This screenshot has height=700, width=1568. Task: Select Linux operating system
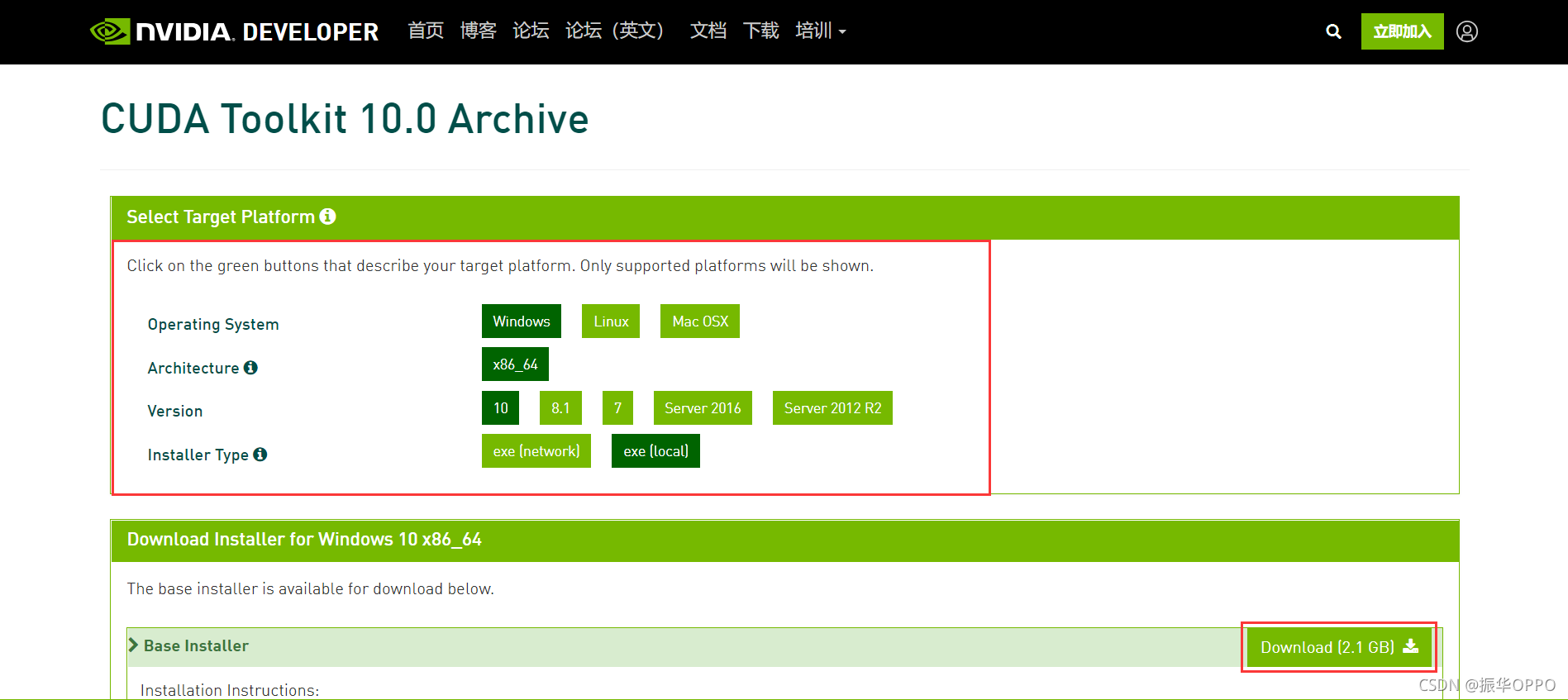tap(611, 321)
